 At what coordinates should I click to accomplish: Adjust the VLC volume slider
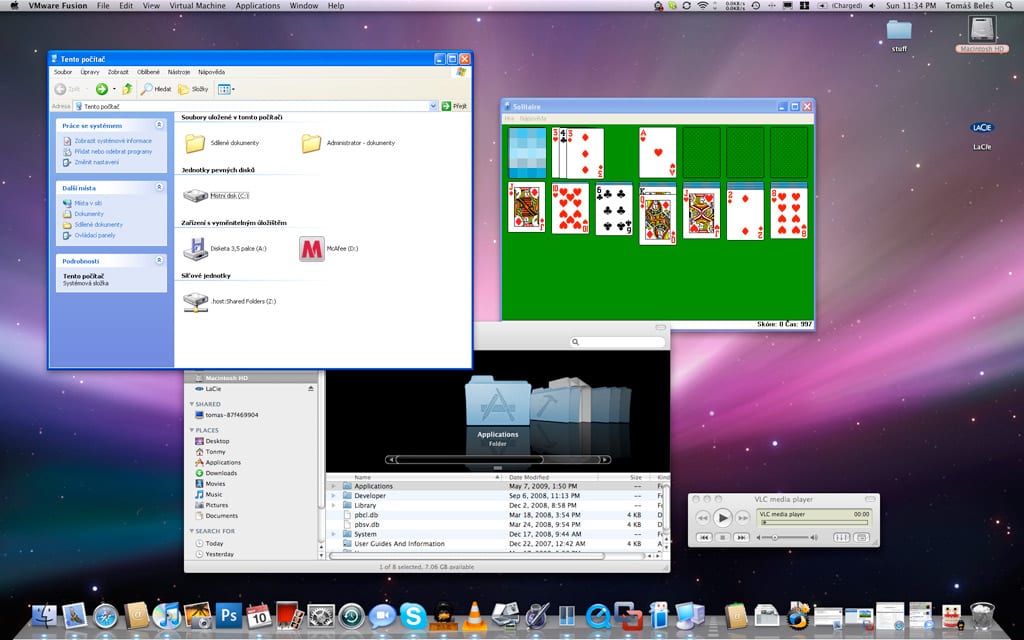coord(787,537)
